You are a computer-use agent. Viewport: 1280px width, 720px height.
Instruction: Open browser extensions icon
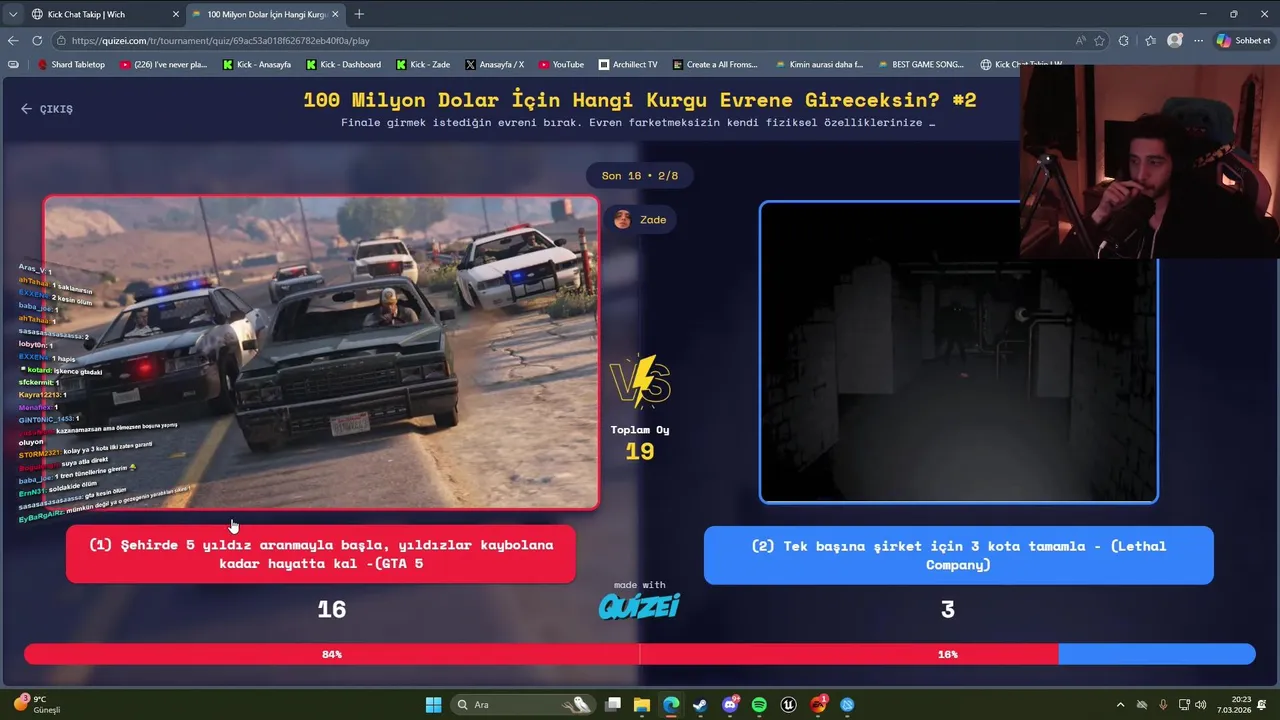pos(1124,41)
